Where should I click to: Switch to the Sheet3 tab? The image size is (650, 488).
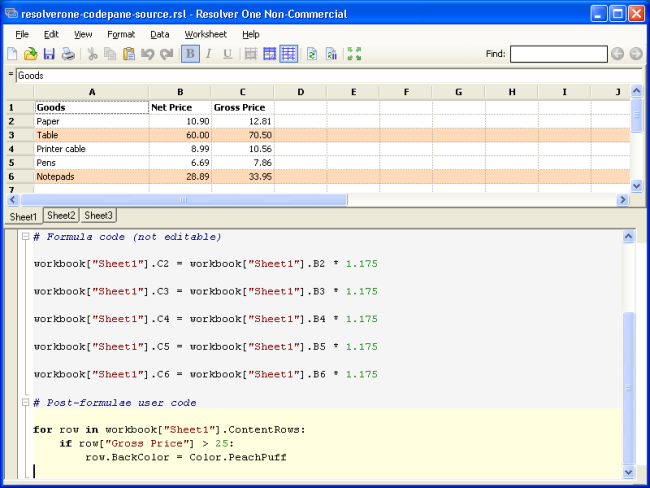(98, 215)
